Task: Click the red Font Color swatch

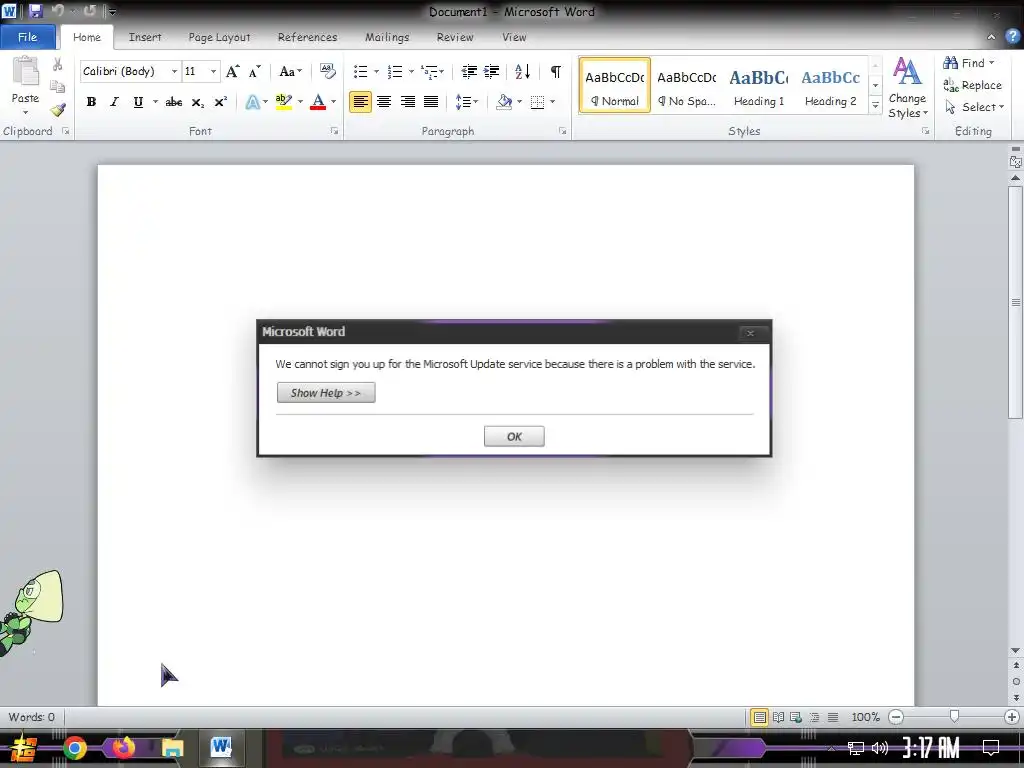Action: (x=318, y=102)
